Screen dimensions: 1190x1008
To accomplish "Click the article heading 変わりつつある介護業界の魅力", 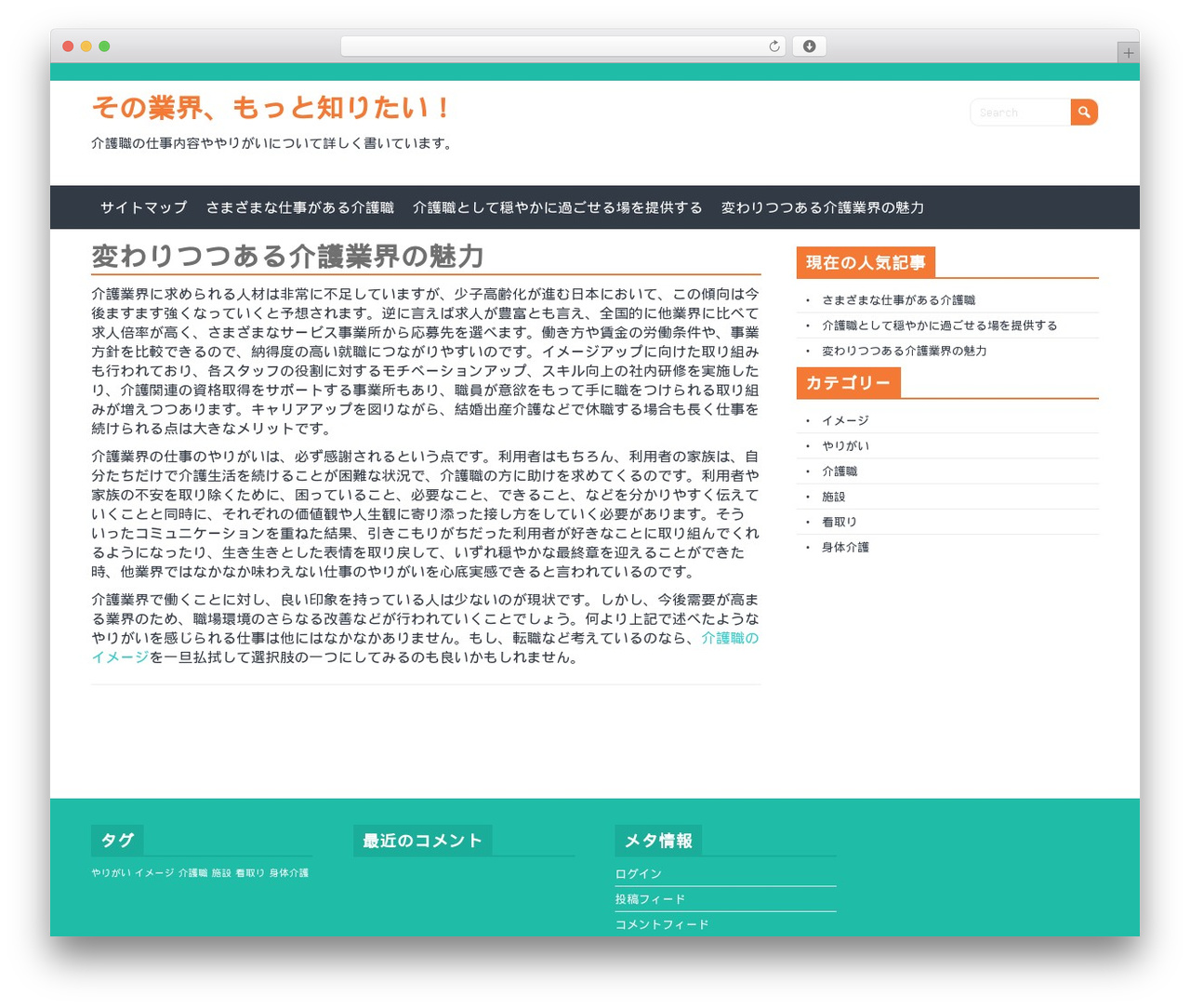I will tap(287, 257).
